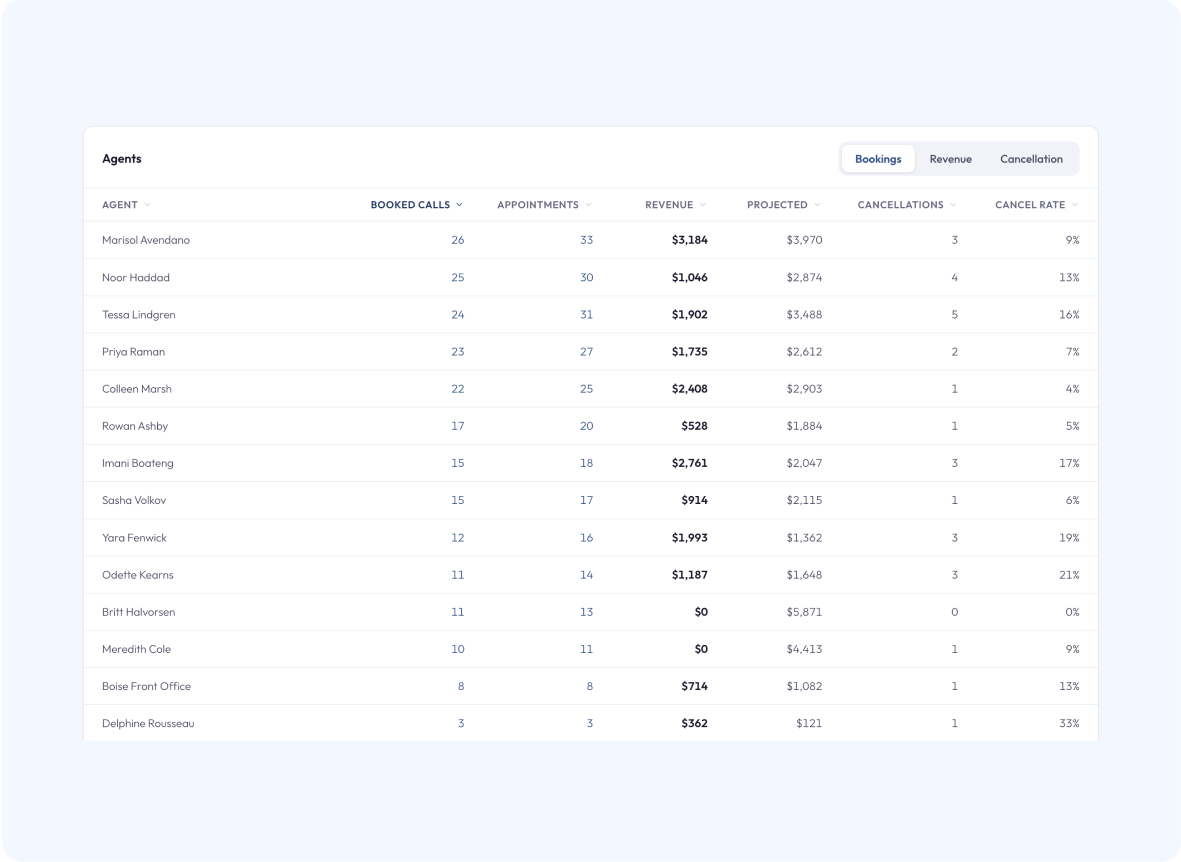Click the $3,184 revenue value
The width and height of the screenshot is (1181, 862).
pos(689,240)
